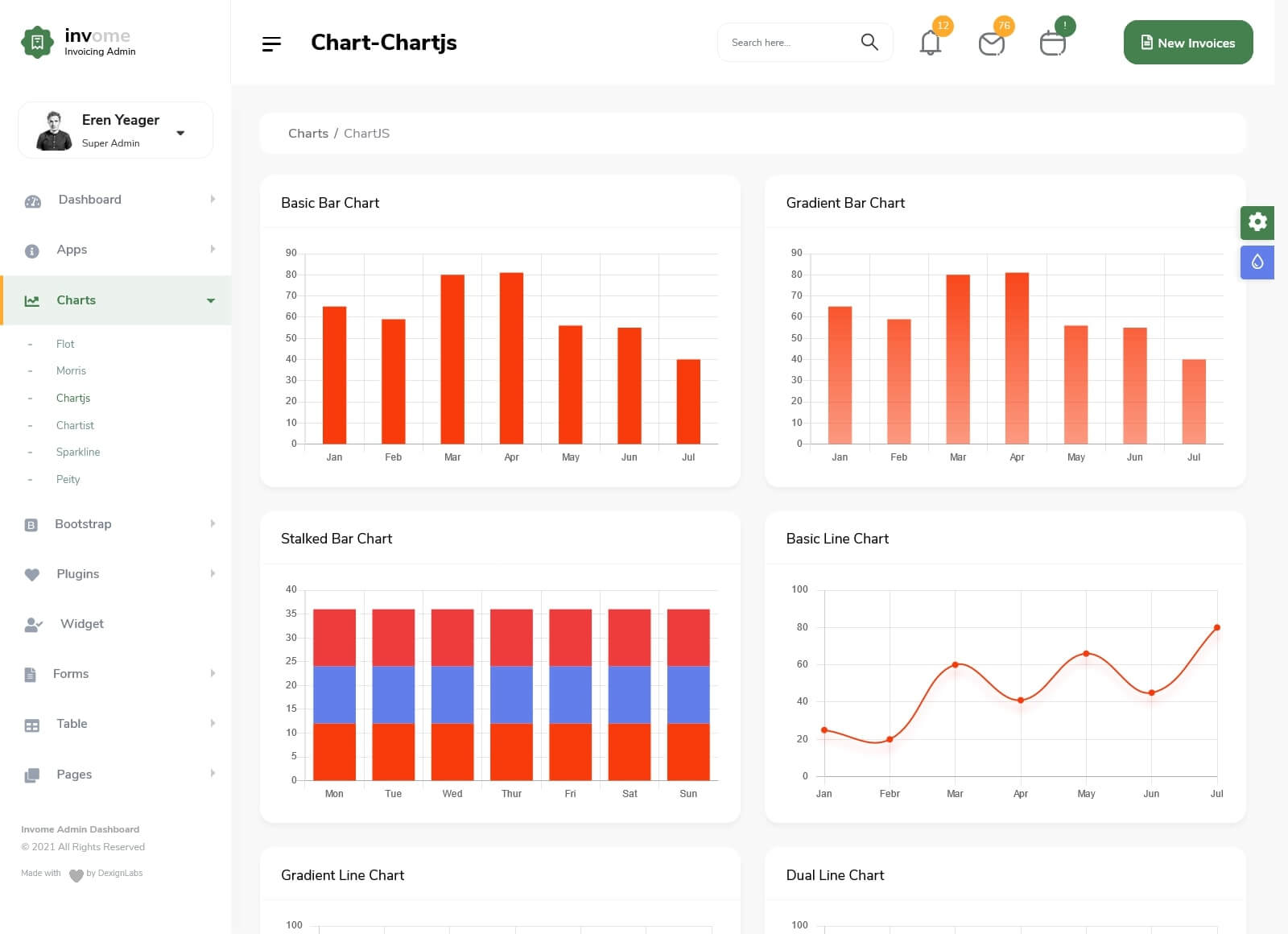1288x934 pixels.
Task: Open the green settings gear panel
Action: [x=1257, y=222]
